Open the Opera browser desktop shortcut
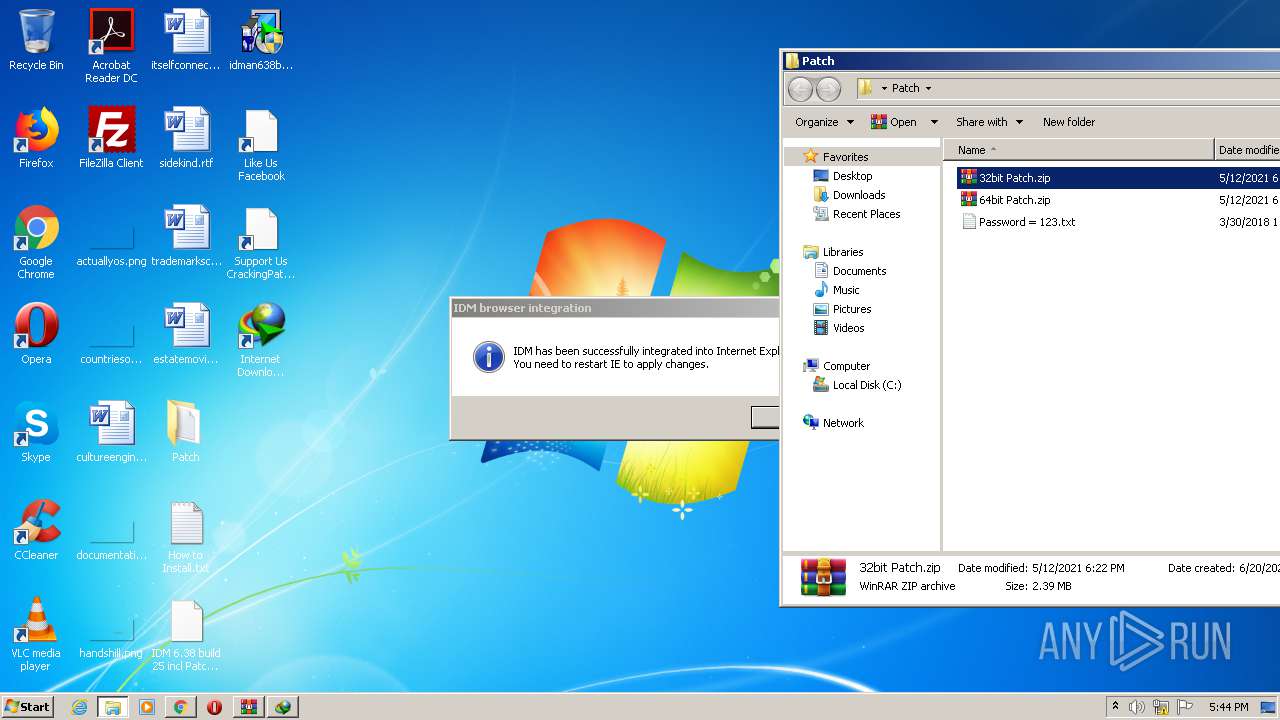This screenshot has width=1280, height=720. point(36,335)
